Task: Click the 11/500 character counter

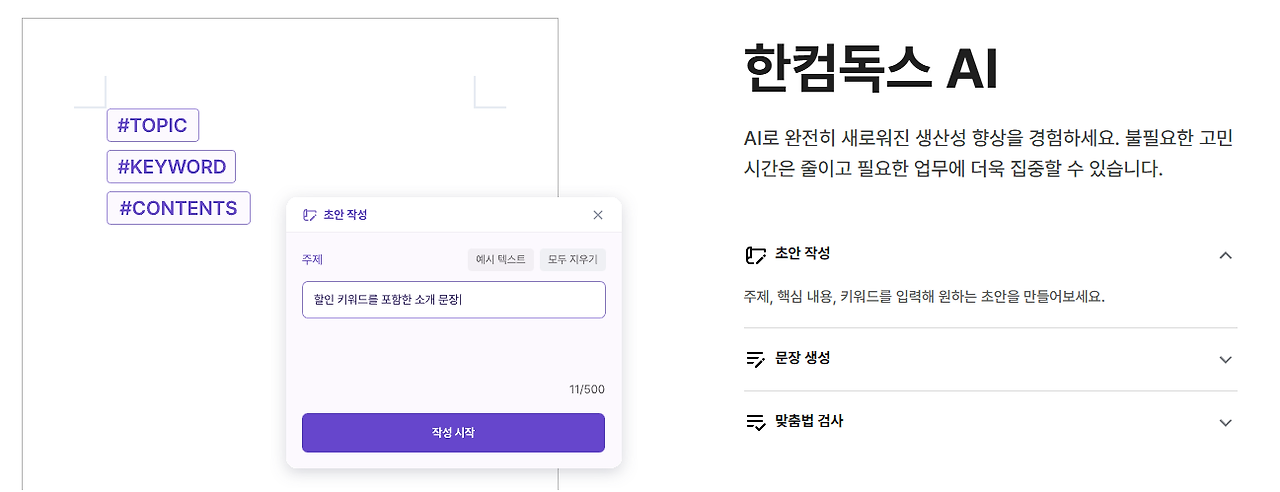Action: (587, 390)
